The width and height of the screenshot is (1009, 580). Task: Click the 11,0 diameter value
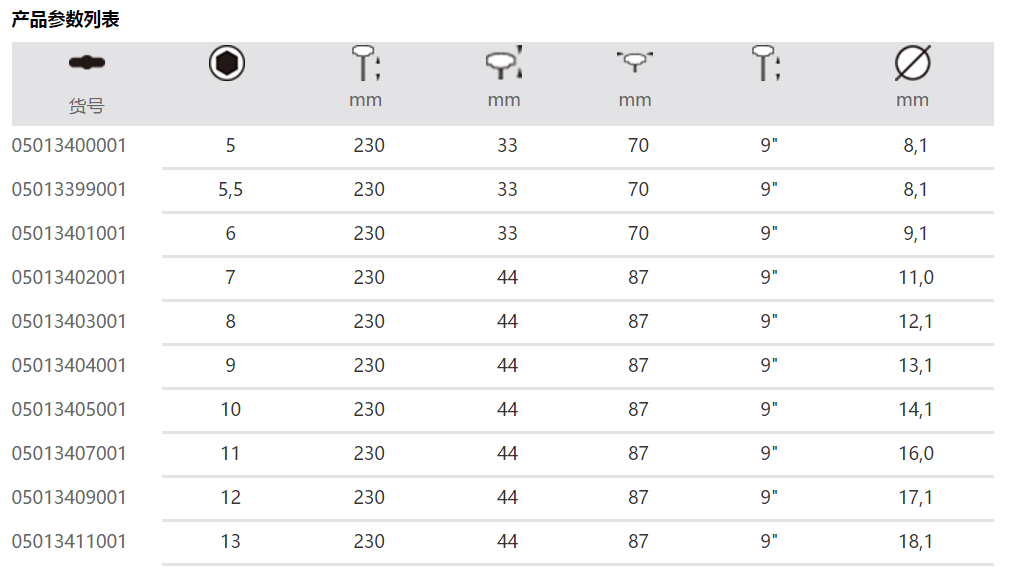tap(915, 278)
